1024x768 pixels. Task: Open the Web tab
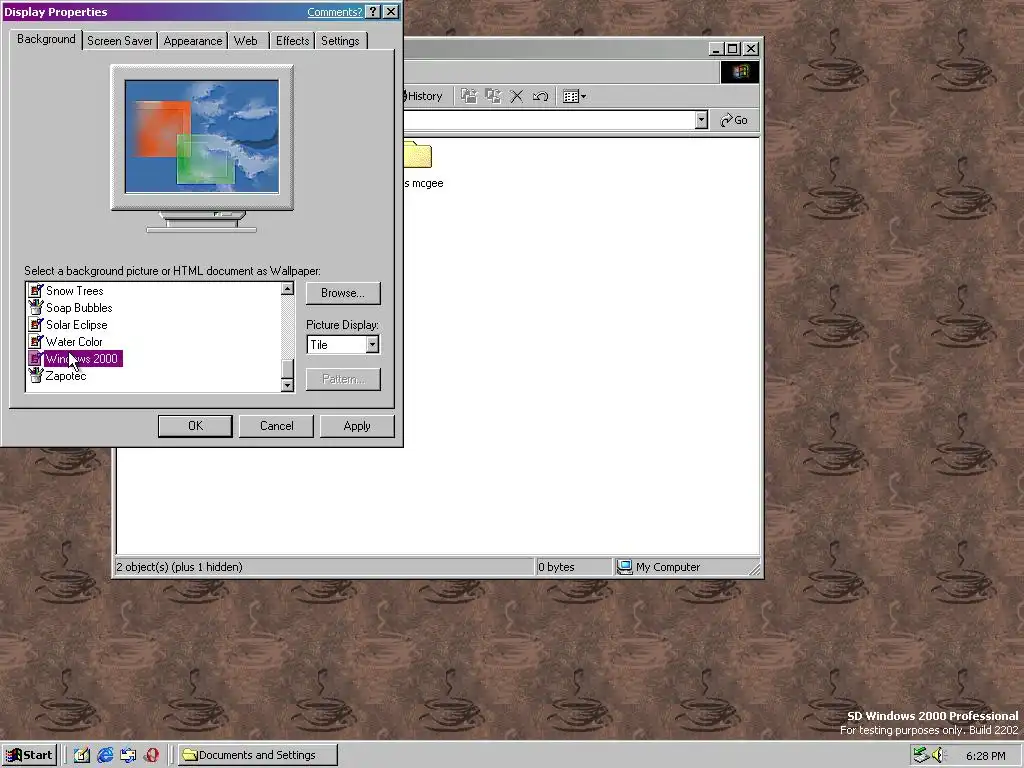246,40
